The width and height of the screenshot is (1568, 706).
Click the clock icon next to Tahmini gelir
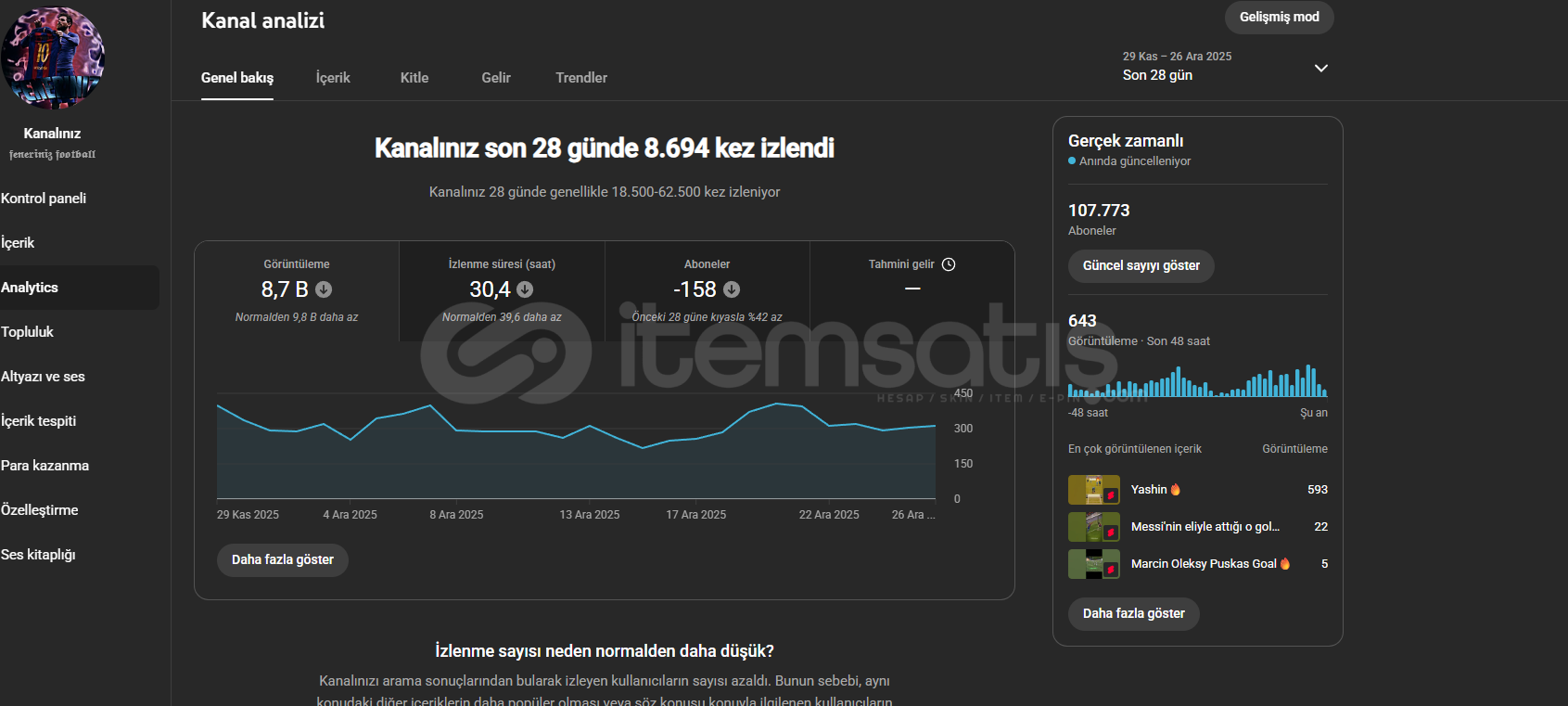click(949, 264)
